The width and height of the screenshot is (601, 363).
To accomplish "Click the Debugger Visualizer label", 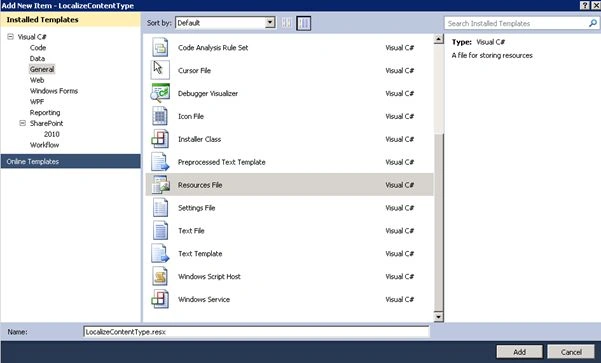I will (x=208, y=93).
